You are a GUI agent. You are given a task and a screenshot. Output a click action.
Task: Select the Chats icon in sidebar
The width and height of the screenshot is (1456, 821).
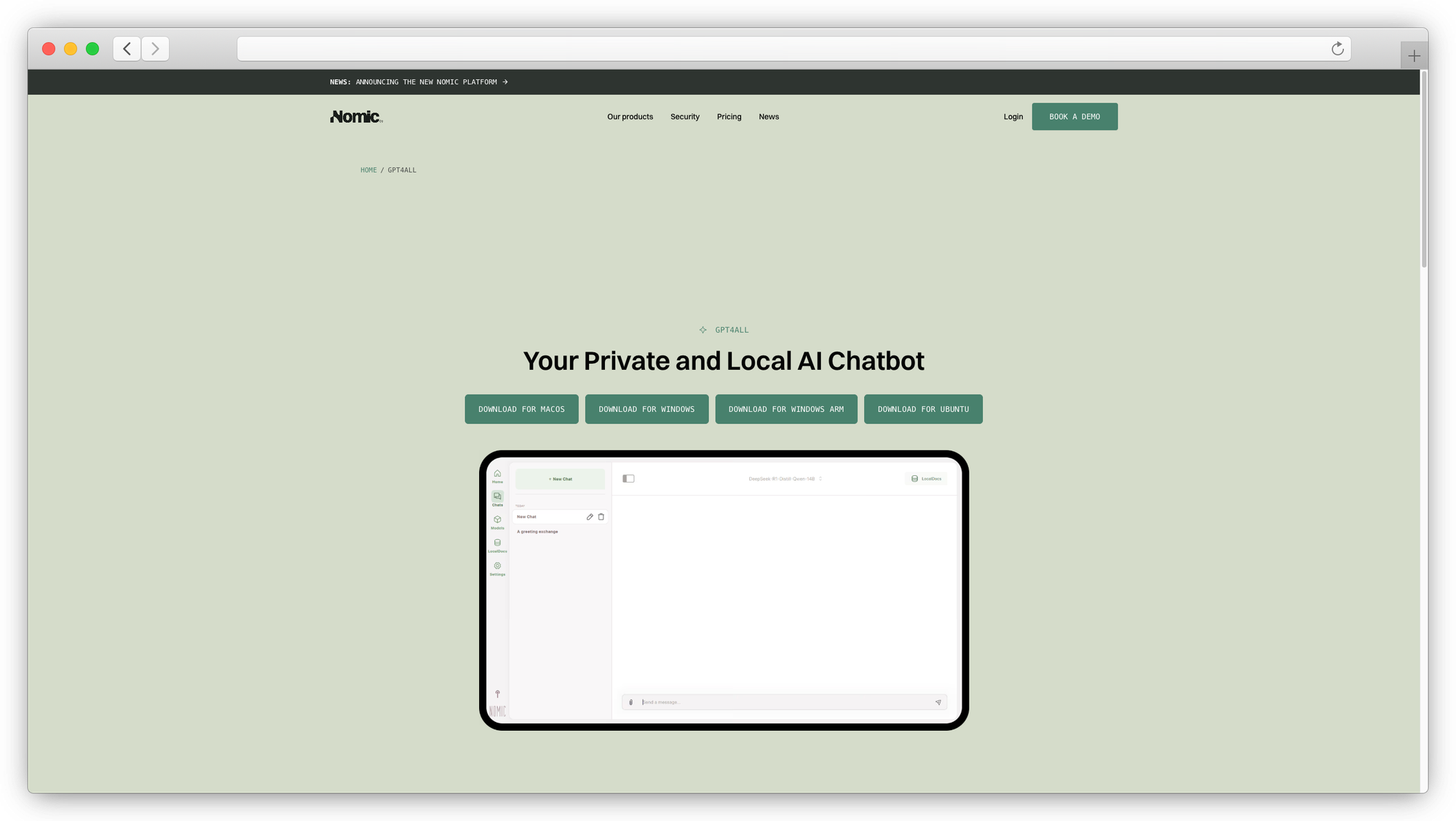tap(497, 497)
